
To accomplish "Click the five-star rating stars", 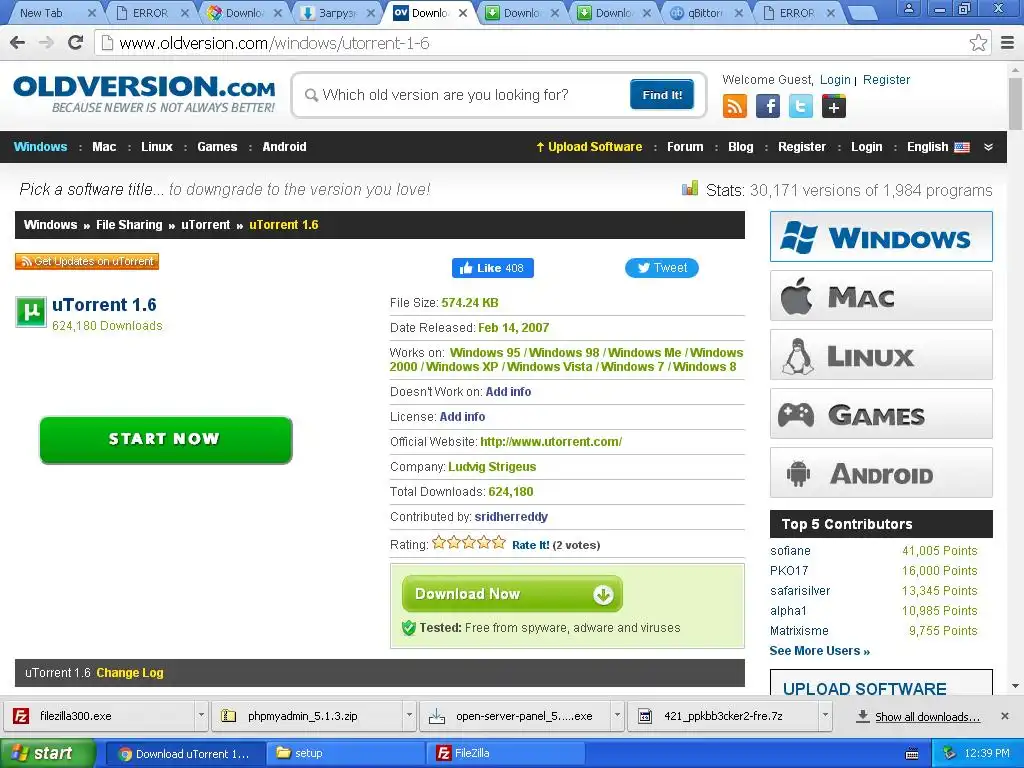I will (x=469, y=543).
